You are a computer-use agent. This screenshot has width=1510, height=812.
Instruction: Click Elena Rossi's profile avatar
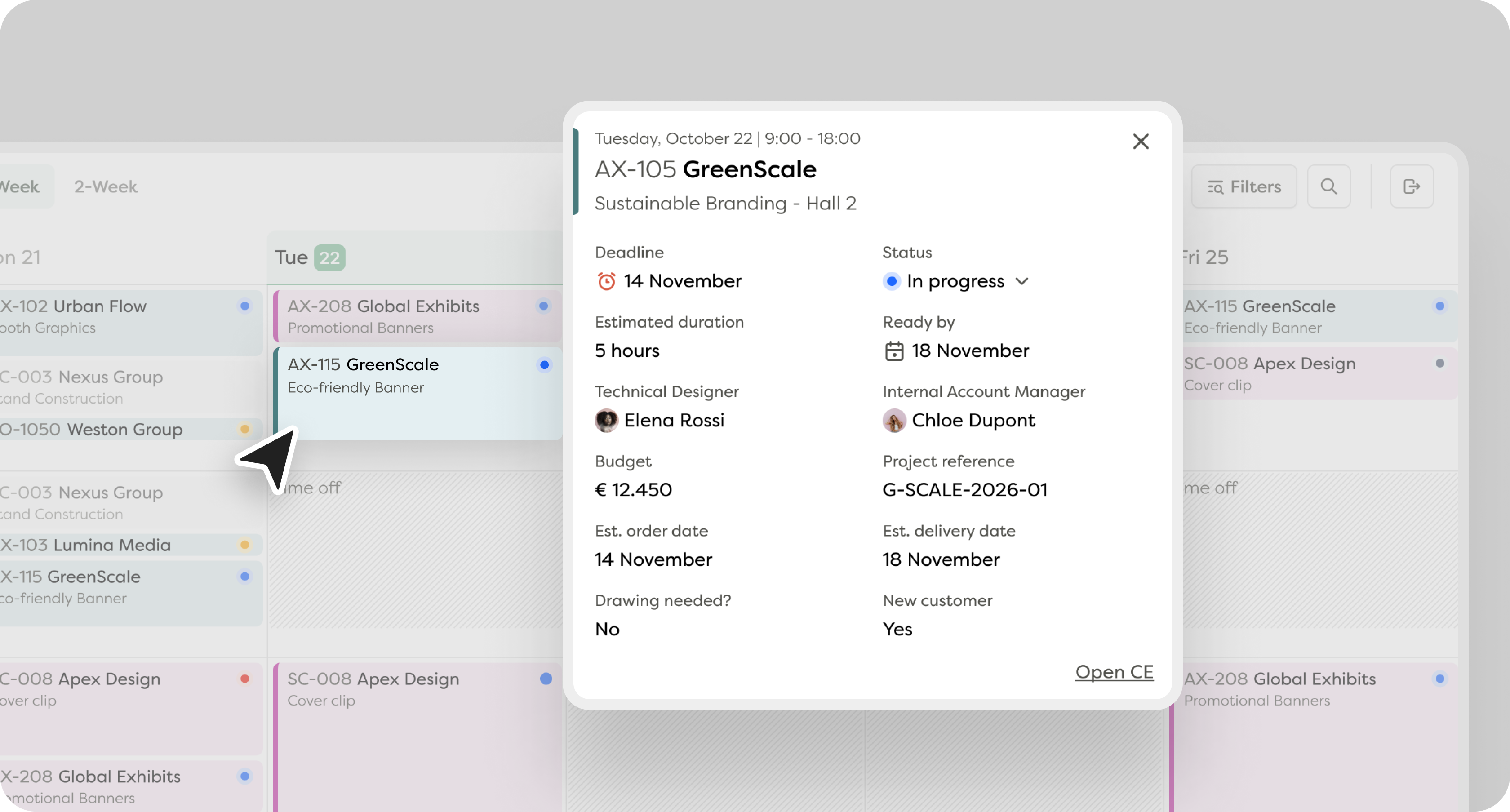[607, 420]
